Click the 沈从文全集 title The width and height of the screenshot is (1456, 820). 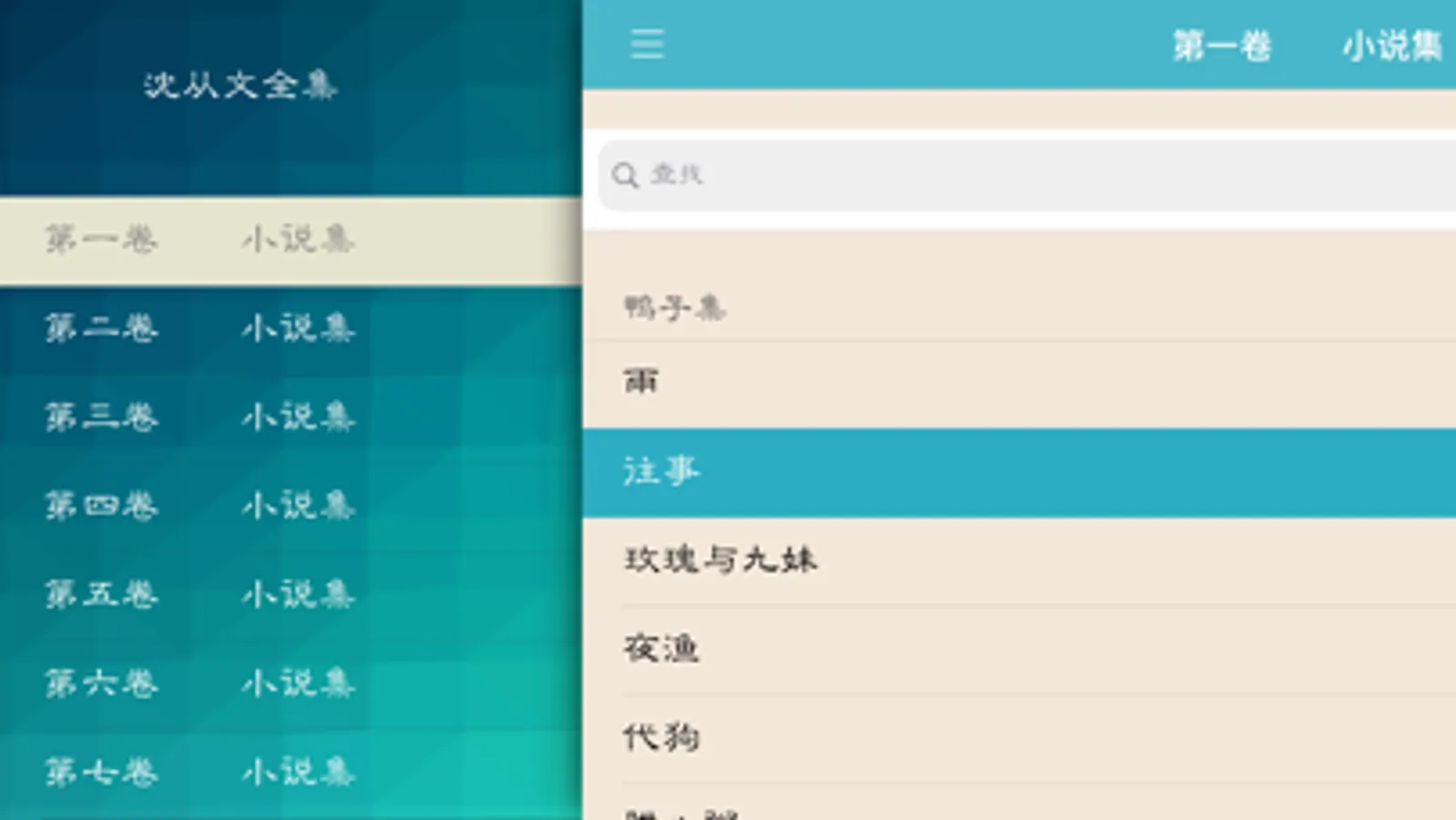pos(240,85)
